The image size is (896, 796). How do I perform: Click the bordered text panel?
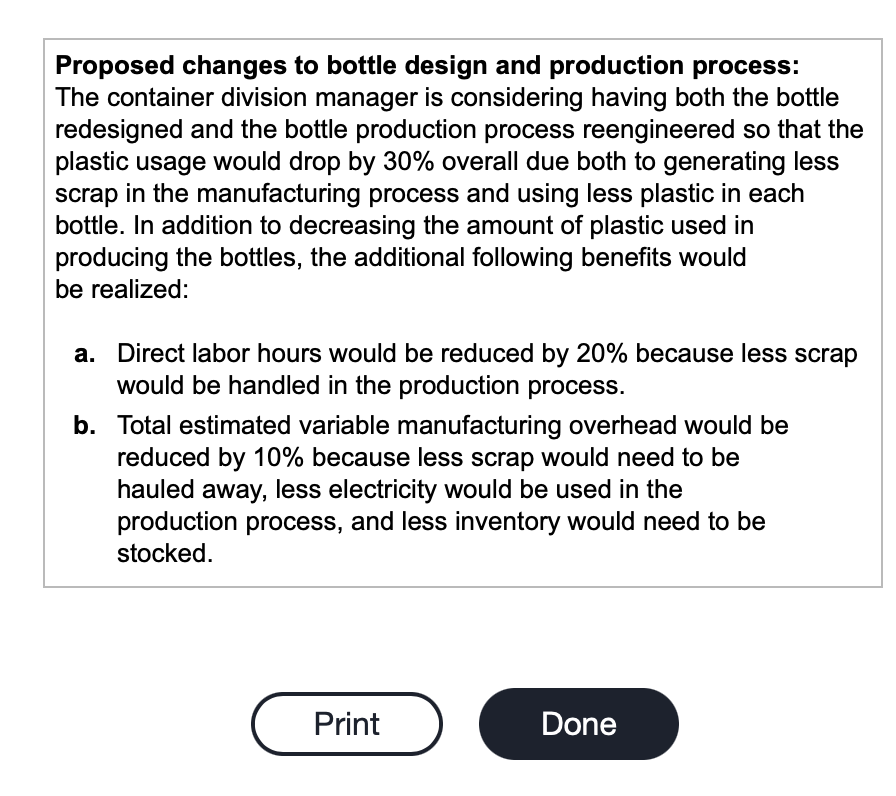click(463, 313)
